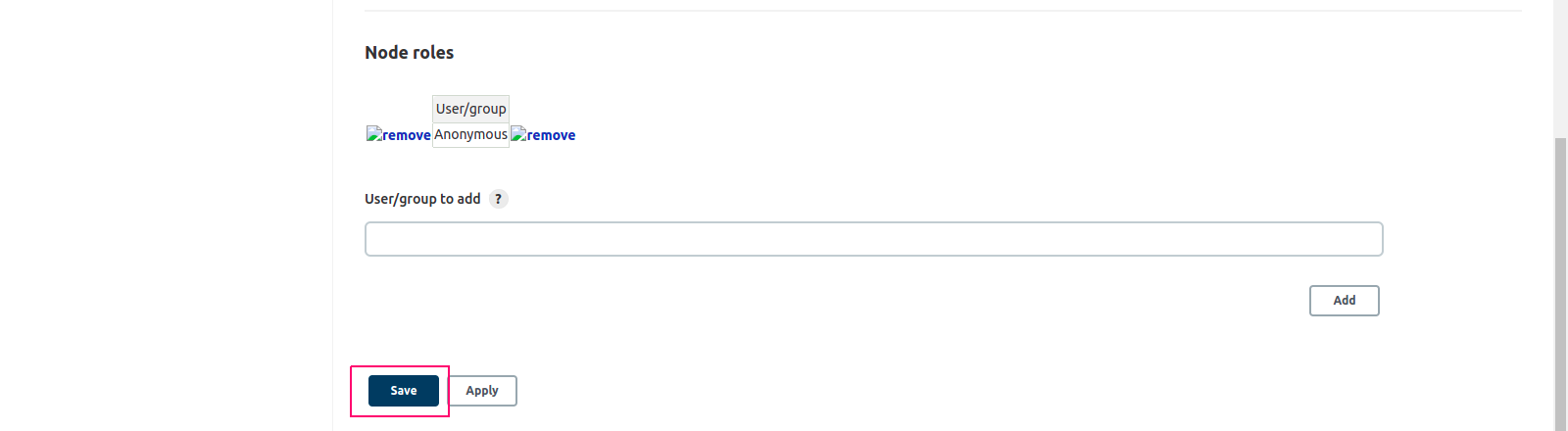Click the User/group to add label

point(422,199)
